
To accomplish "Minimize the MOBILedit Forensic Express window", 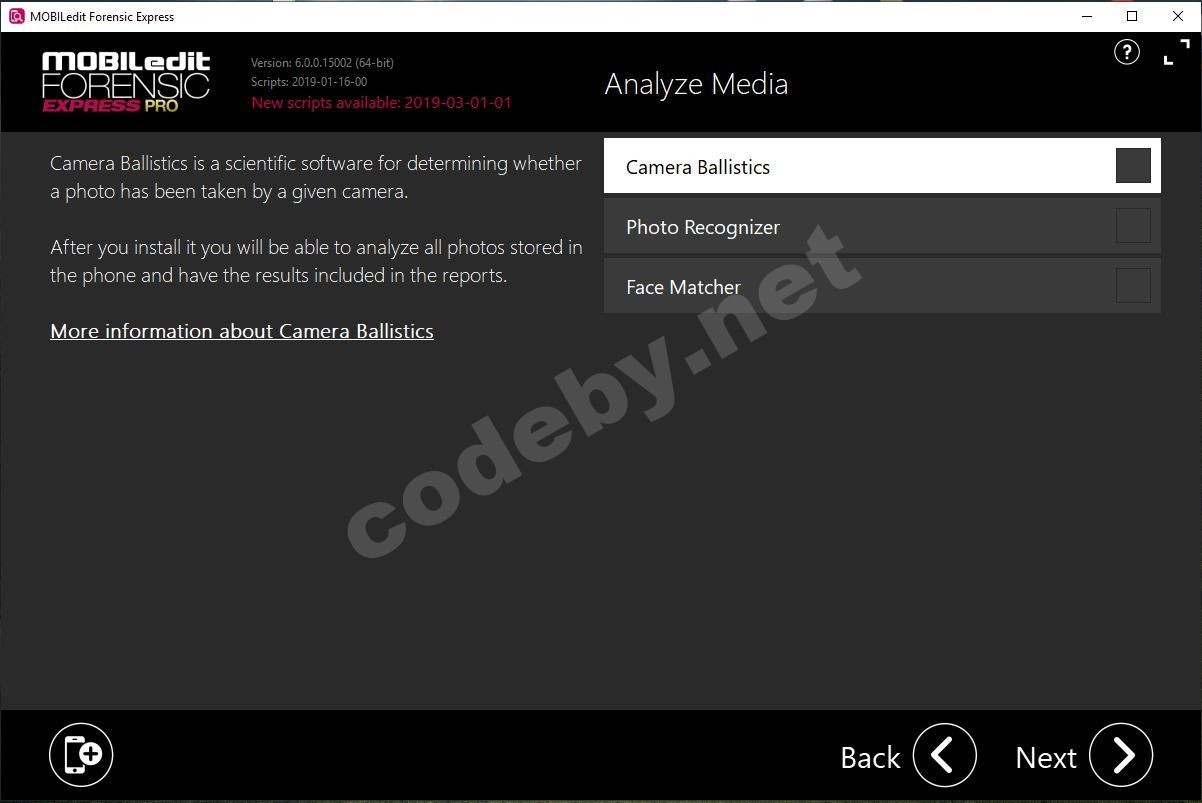I will 1086,16.
